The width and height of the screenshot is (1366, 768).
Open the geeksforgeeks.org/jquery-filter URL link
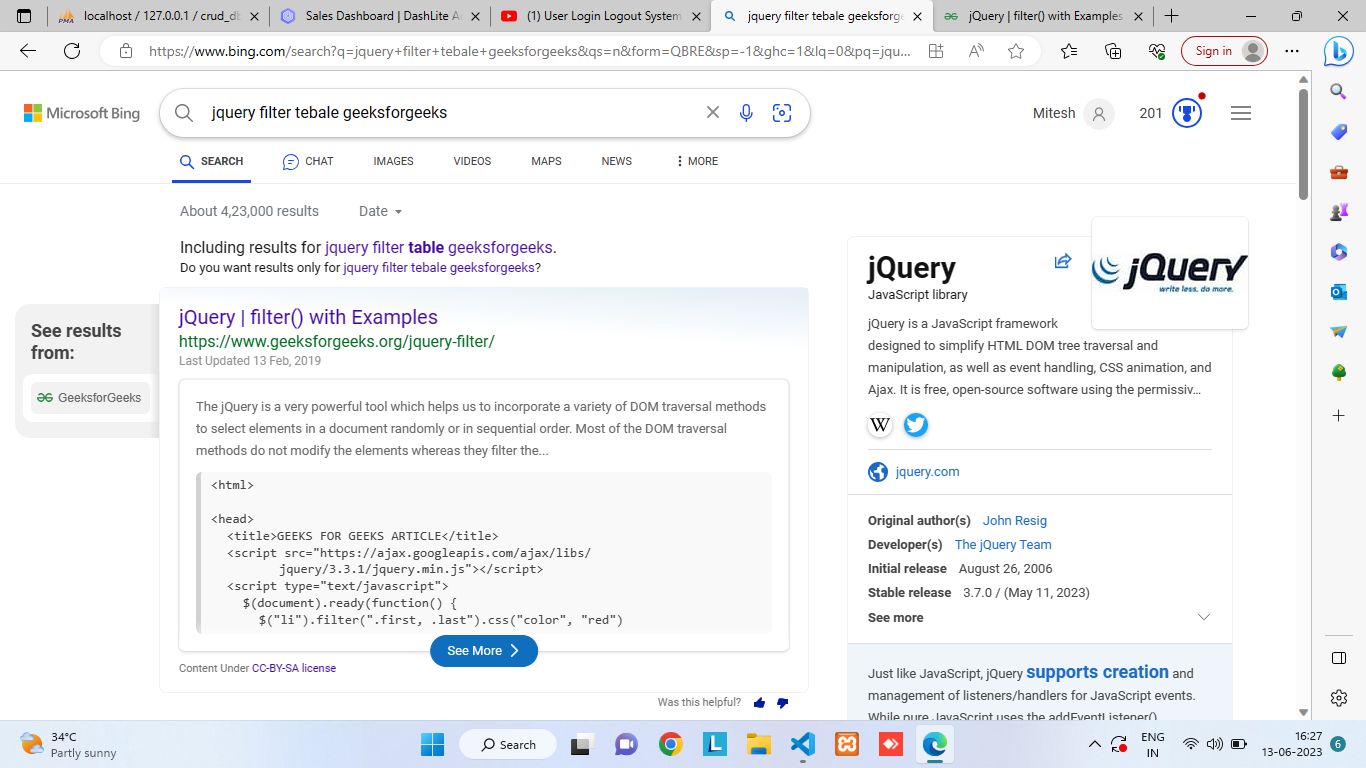click(x=337, y=341)
